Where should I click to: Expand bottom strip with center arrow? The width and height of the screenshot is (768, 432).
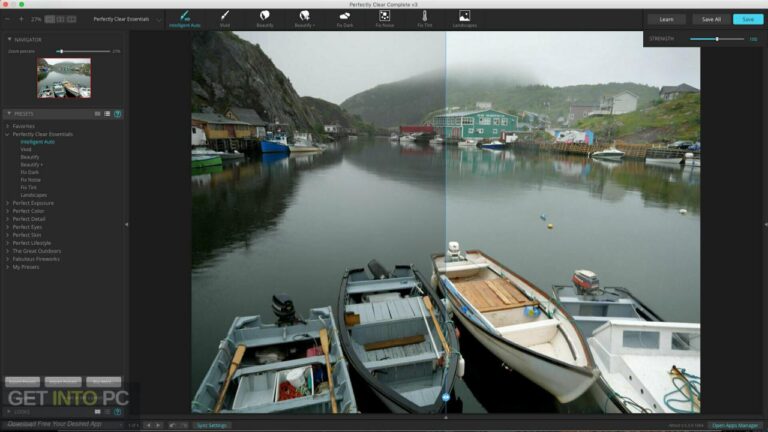pyautogui.click(x=446, y=417)
